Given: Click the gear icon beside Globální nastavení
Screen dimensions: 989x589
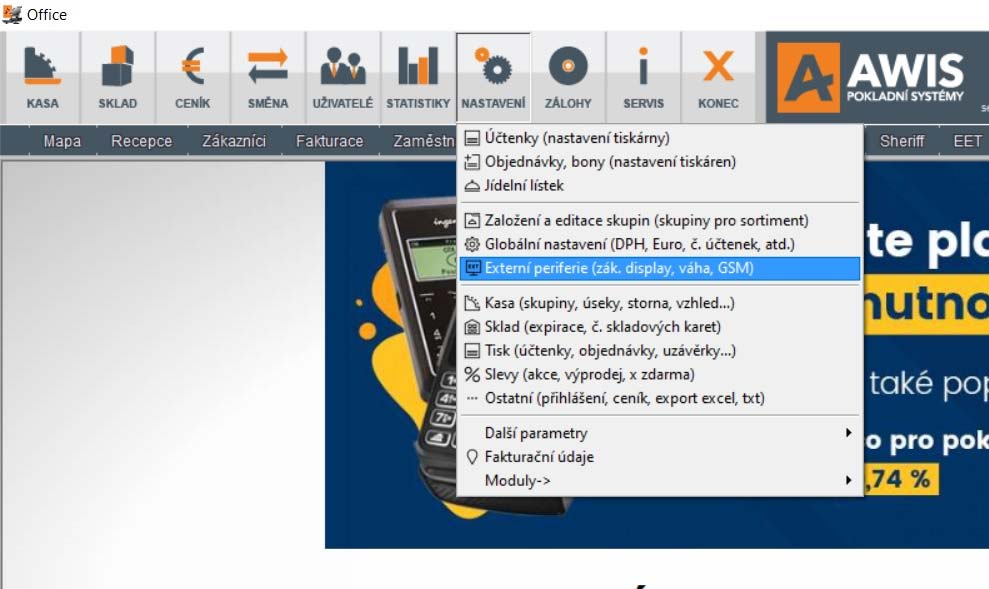Looking at the screenshot, I should [472, 245].
